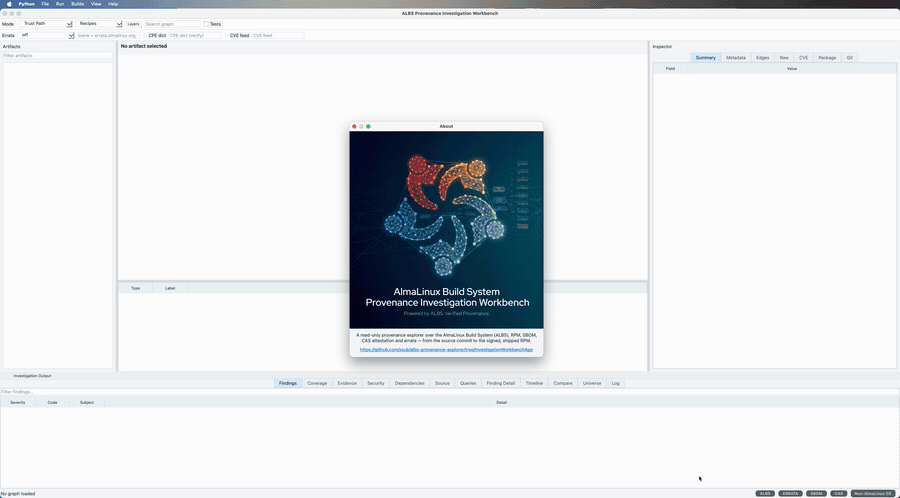Switch to the Raw tab

coord(783,58)
